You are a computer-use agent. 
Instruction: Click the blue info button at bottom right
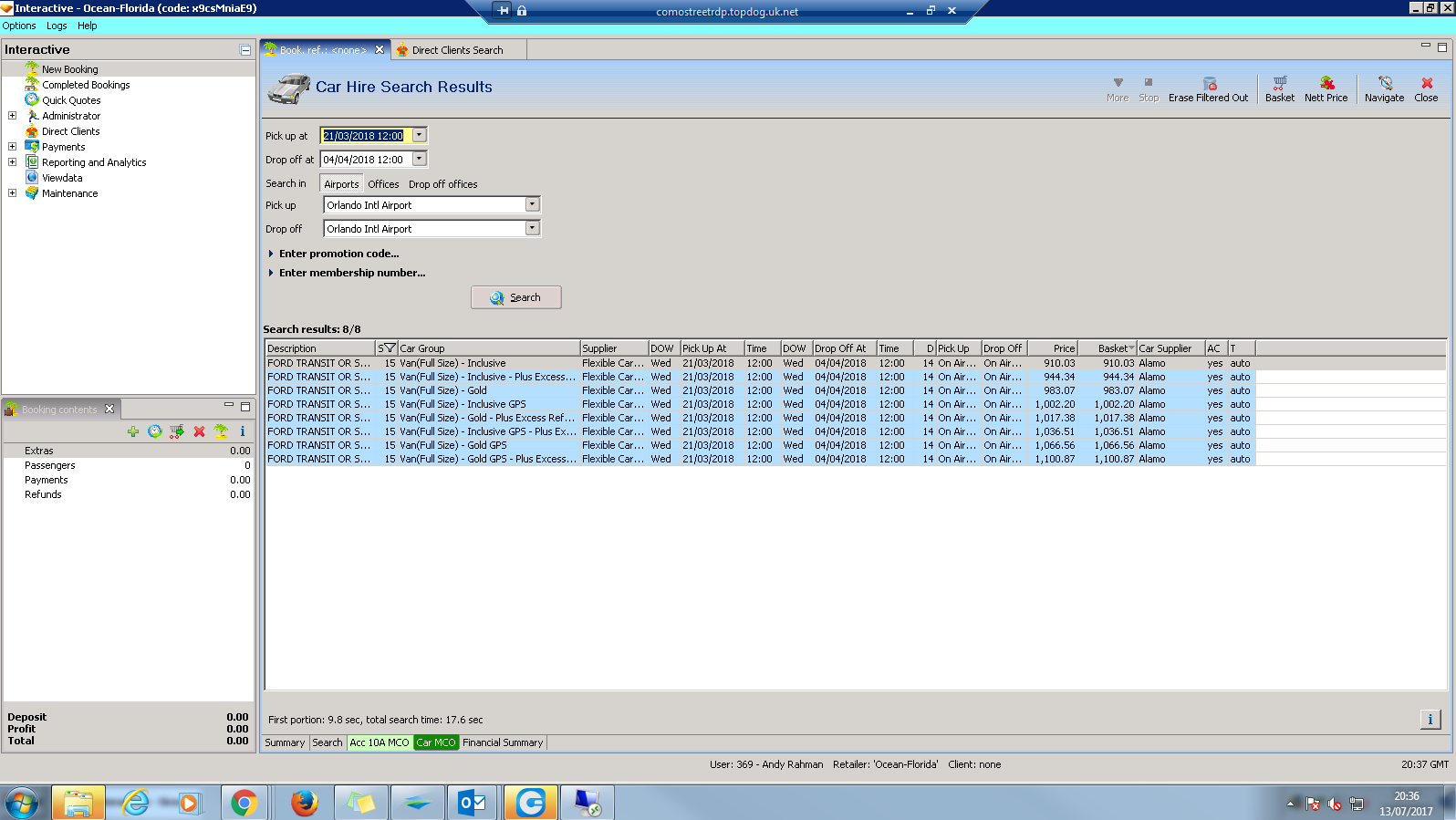point(1430,720)
